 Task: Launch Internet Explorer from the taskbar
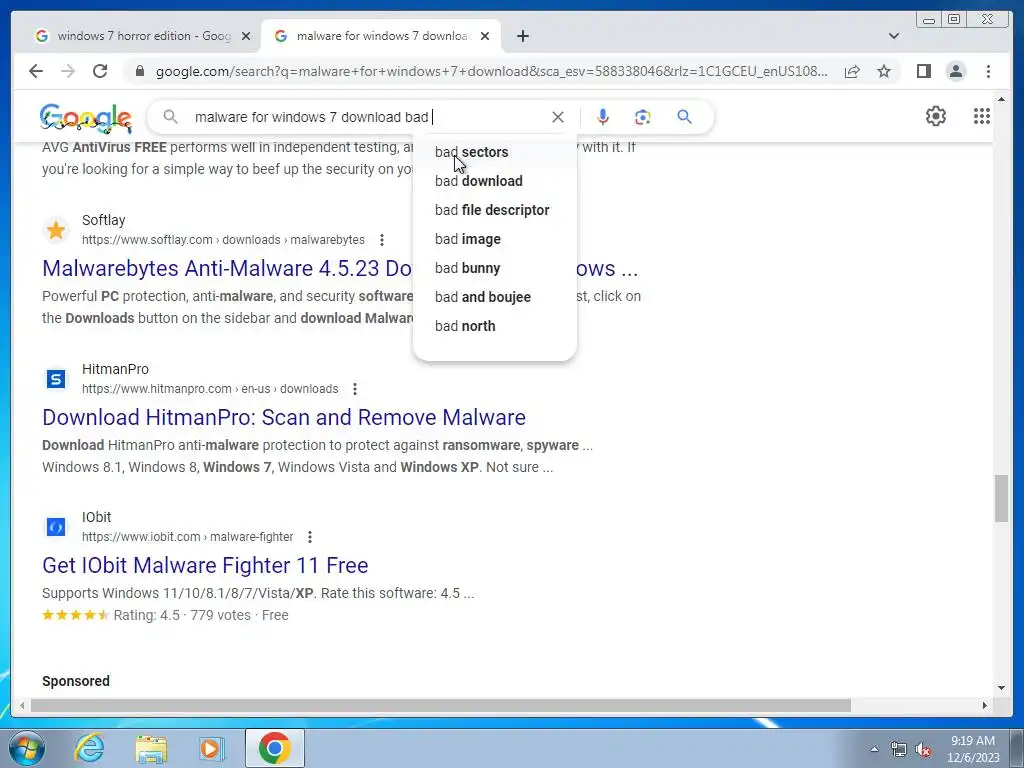(x=89, y=748)
